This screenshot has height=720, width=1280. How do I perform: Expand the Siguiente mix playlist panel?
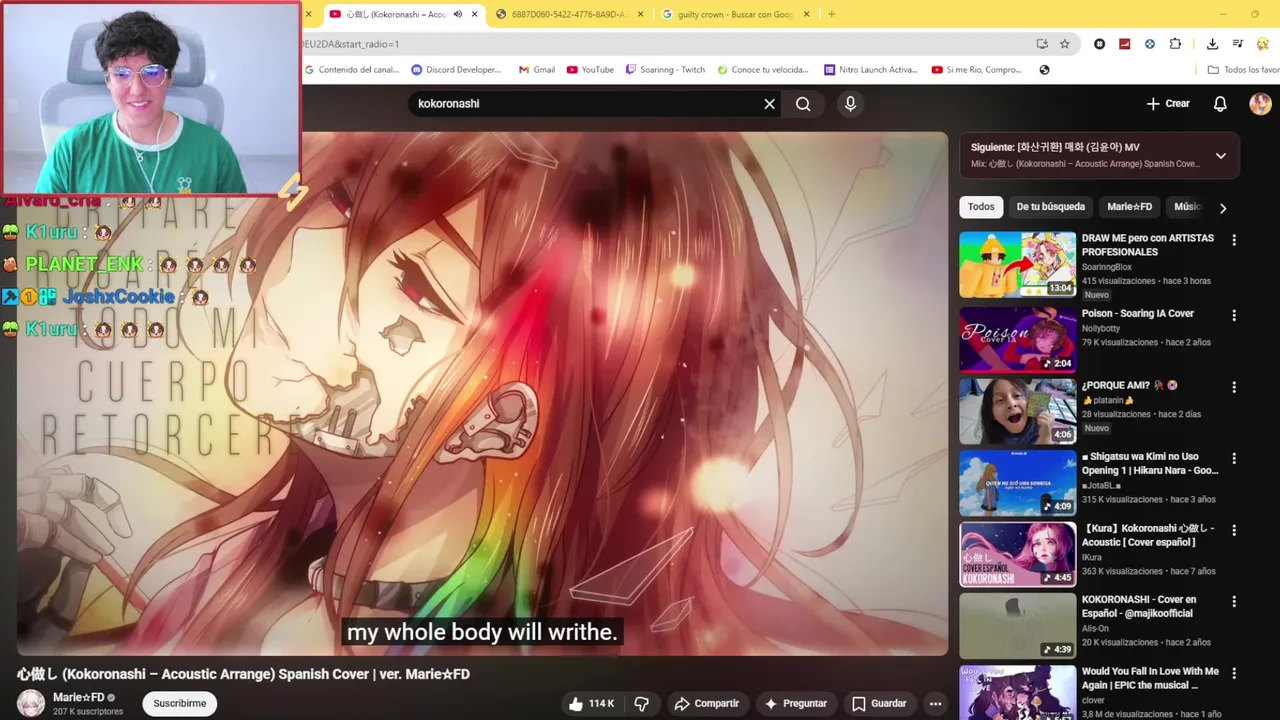pos(1221,156)
